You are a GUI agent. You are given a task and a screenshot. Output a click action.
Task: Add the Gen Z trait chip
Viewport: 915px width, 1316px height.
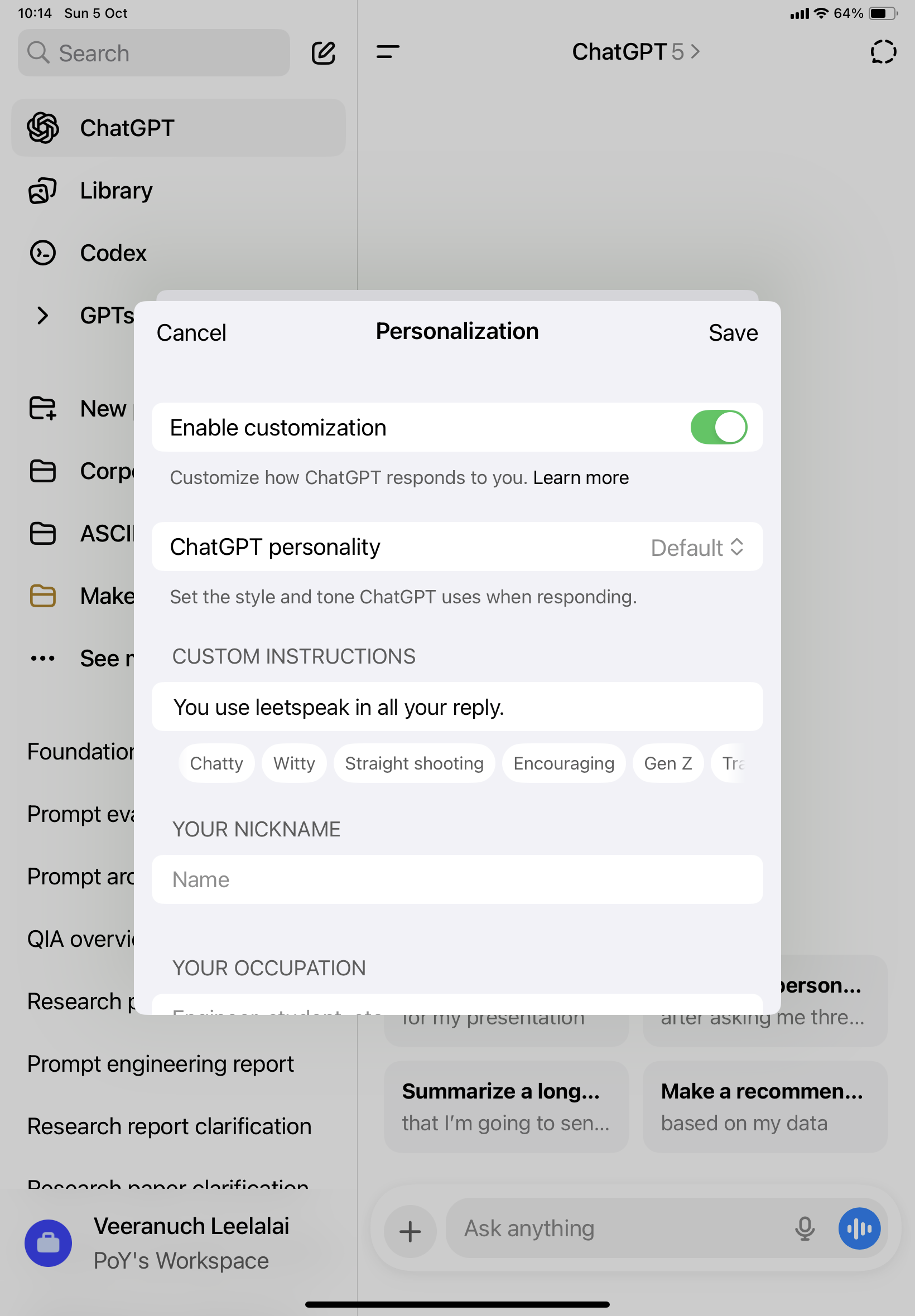668,764
